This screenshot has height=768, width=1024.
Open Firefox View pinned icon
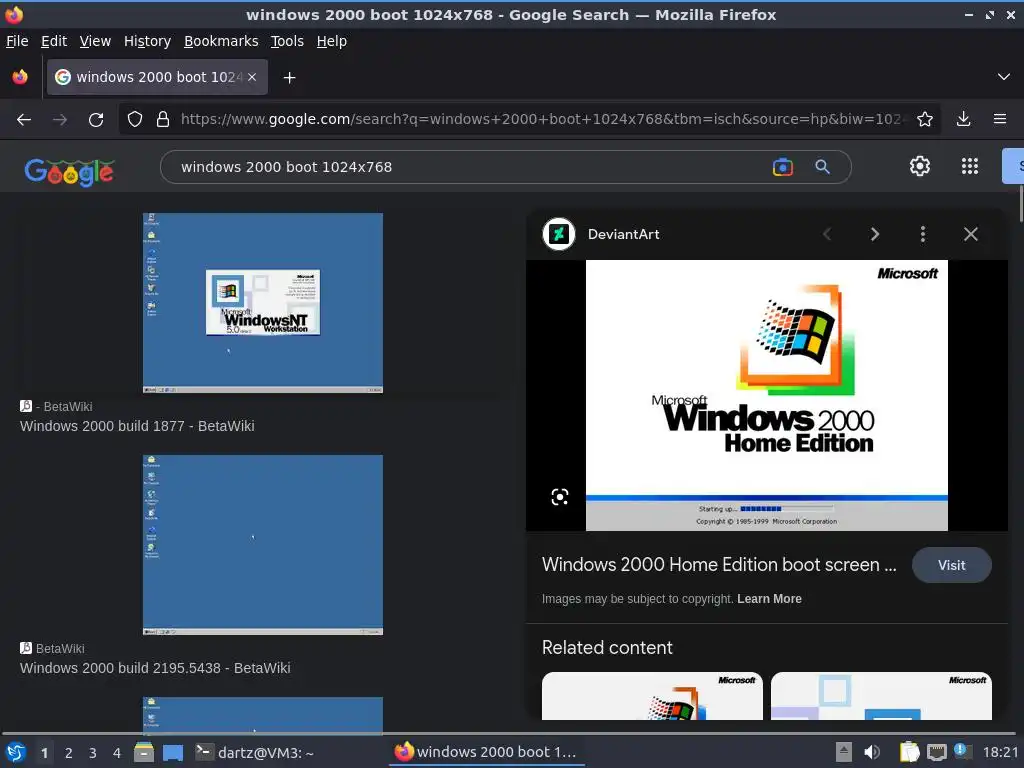click(20, 77)
